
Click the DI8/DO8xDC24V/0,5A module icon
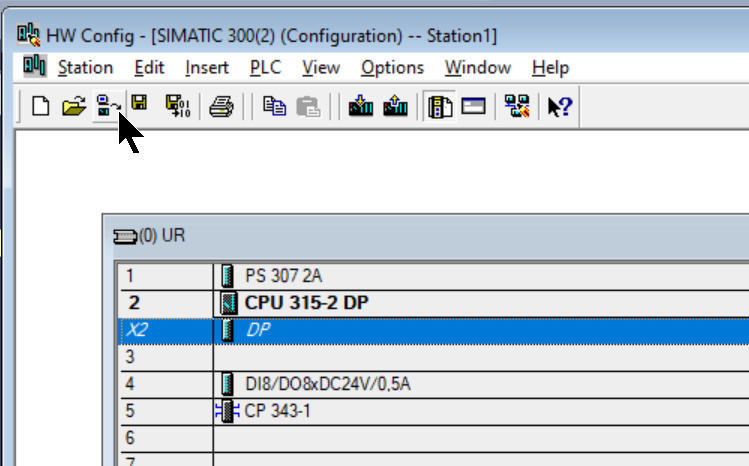[x=228, y=384]
